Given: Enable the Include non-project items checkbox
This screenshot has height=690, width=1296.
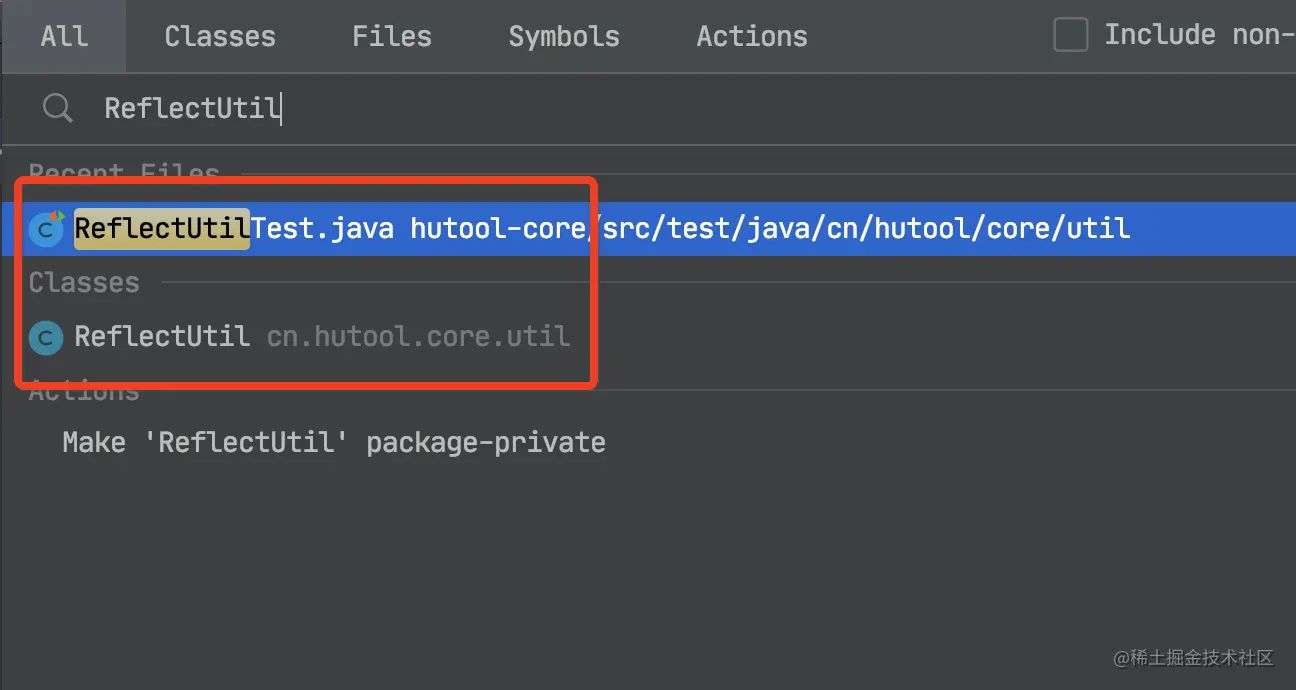Looking at the screenshot, I should click(x=1071, y=35).
